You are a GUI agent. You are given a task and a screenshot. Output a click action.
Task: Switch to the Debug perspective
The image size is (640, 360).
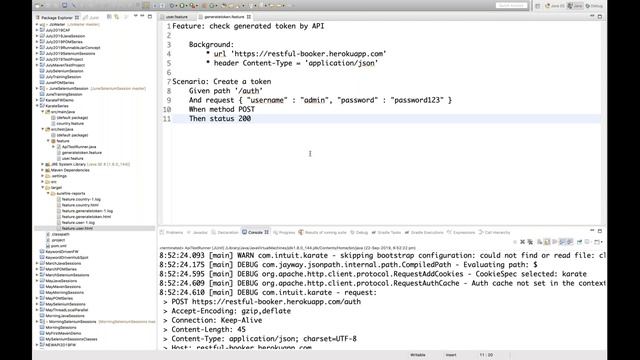[594, 6]
